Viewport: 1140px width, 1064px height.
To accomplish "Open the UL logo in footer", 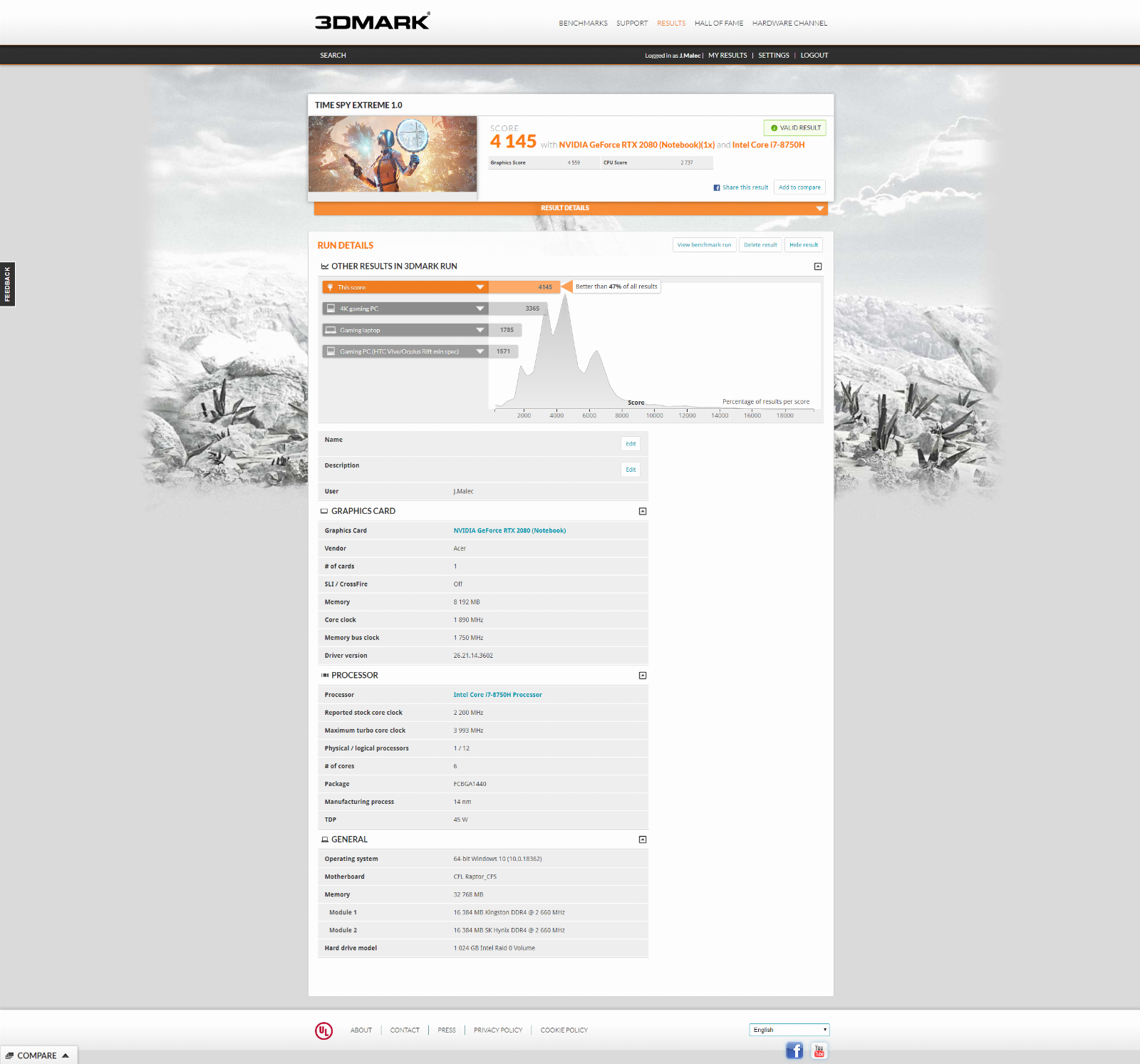I will [323, 1031].
